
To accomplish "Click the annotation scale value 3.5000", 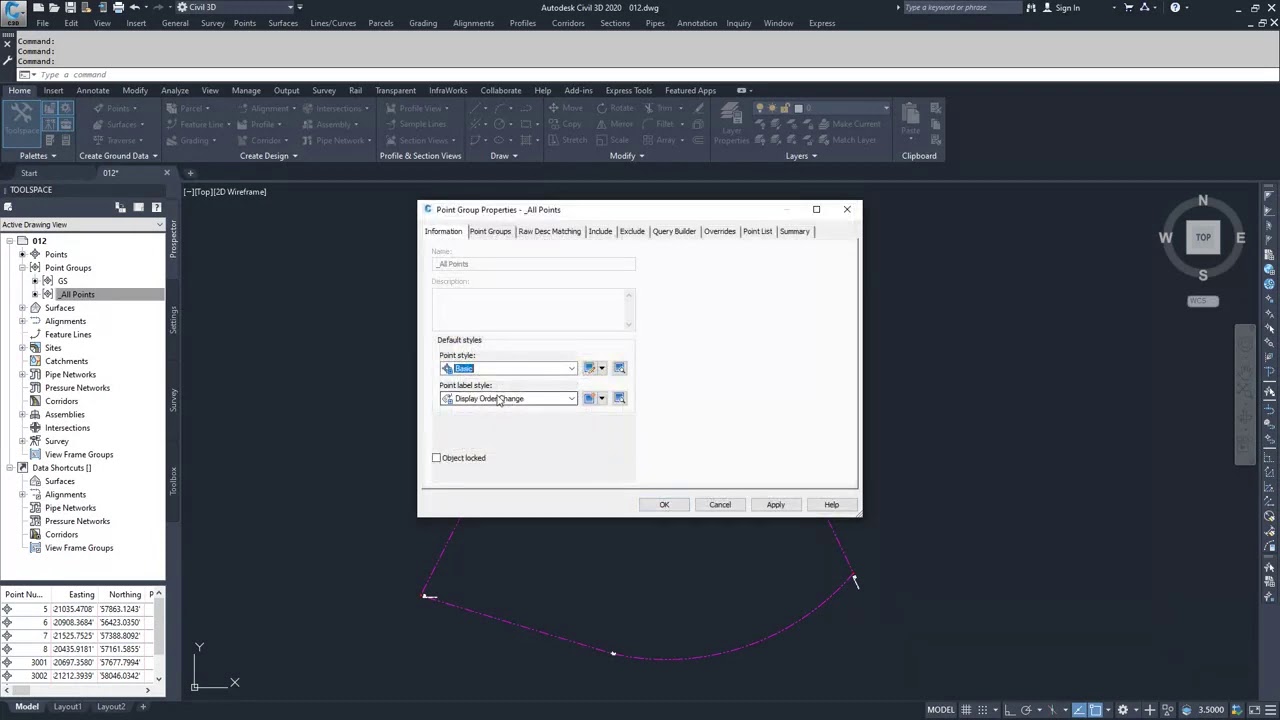I will click(x=1211, y=710).
